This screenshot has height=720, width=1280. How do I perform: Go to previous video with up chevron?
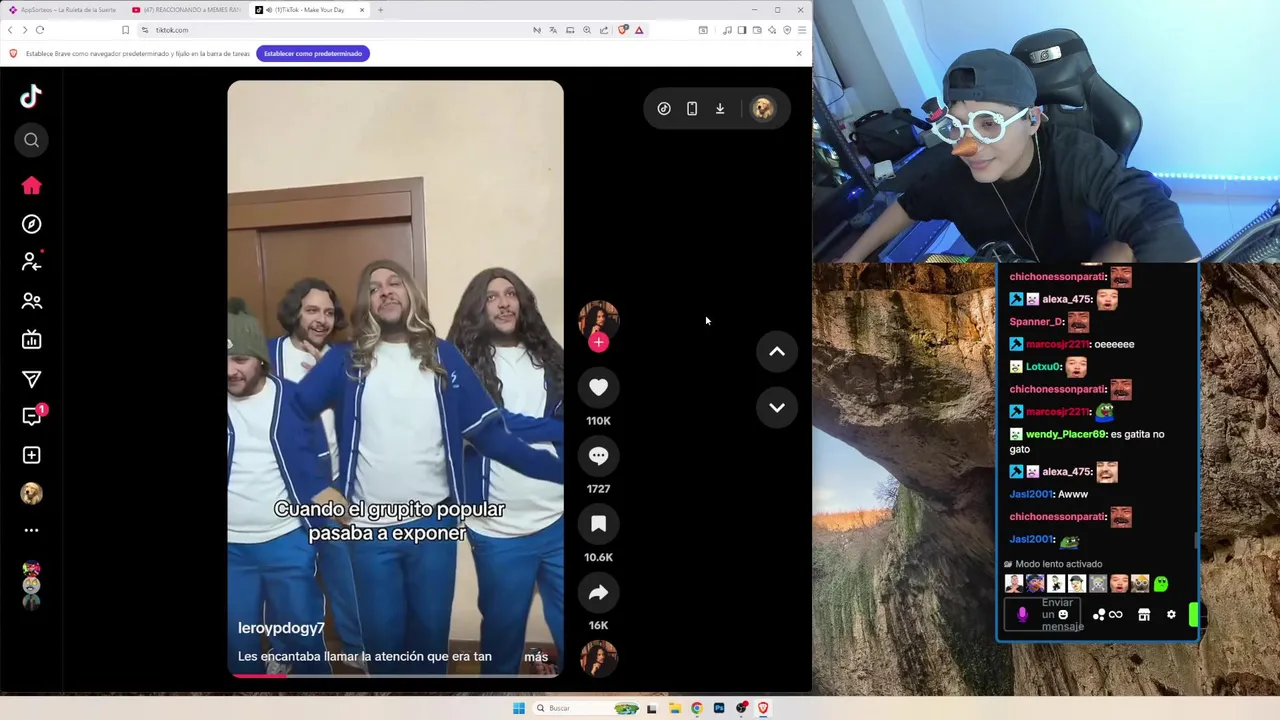point(776,352)
